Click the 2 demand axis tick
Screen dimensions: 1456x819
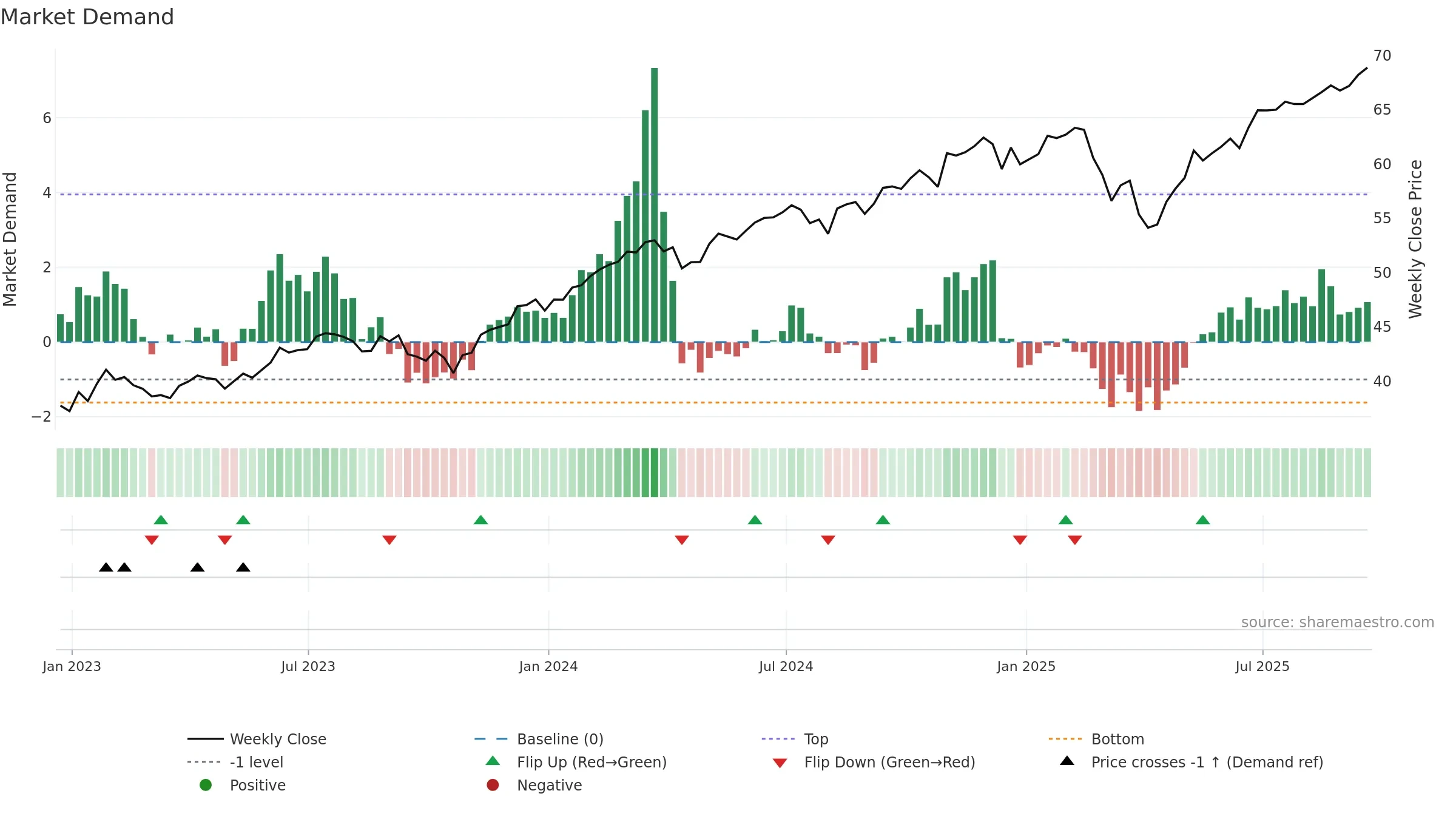tap(47, 268)
